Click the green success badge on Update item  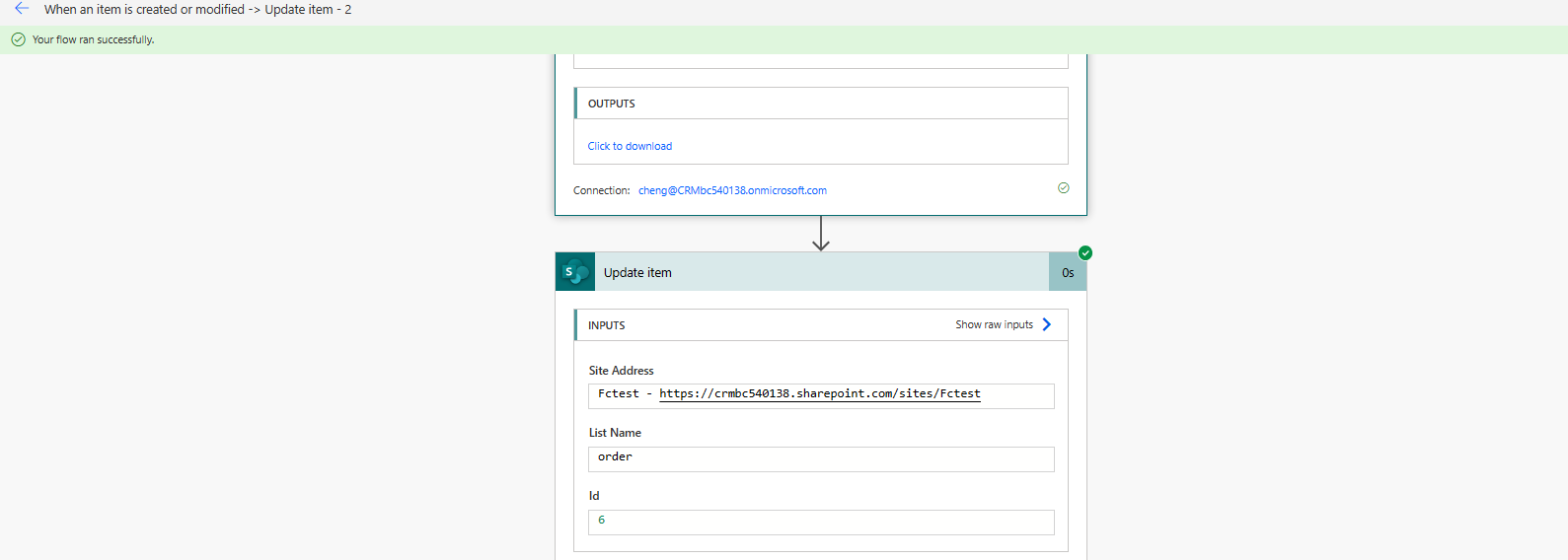point(1085,253)
